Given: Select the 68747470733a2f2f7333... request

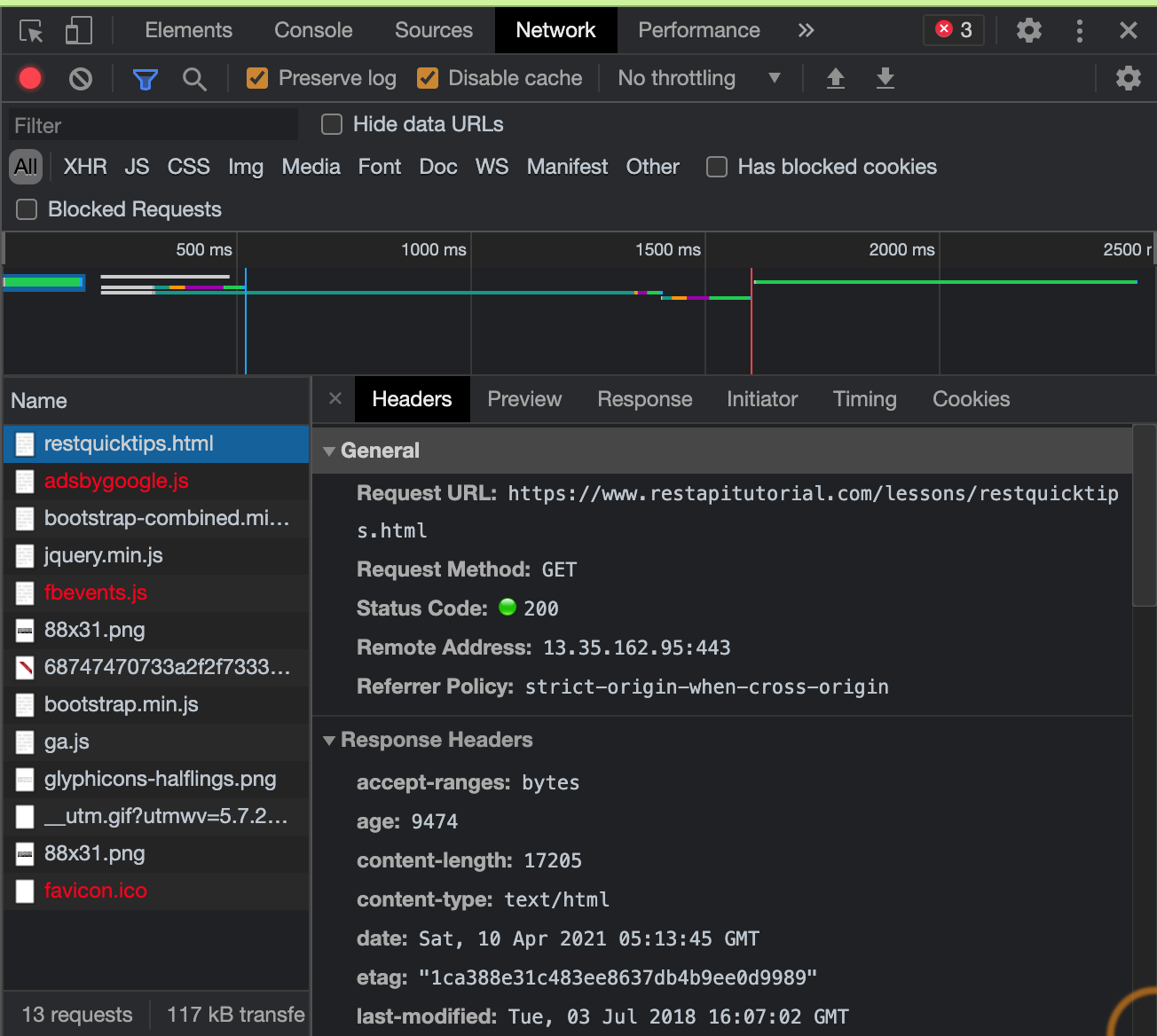Looking at the screenshot, I should click(x=156, y=667).
